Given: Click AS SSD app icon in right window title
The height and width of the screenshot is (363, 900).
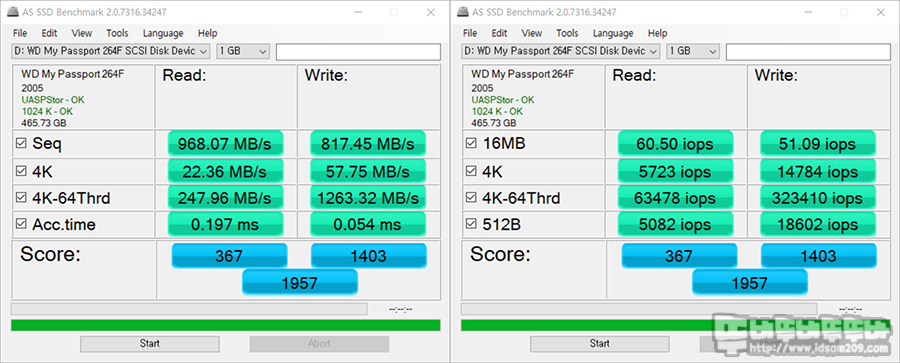Looking at the screenshot, I should click(462, 12).
